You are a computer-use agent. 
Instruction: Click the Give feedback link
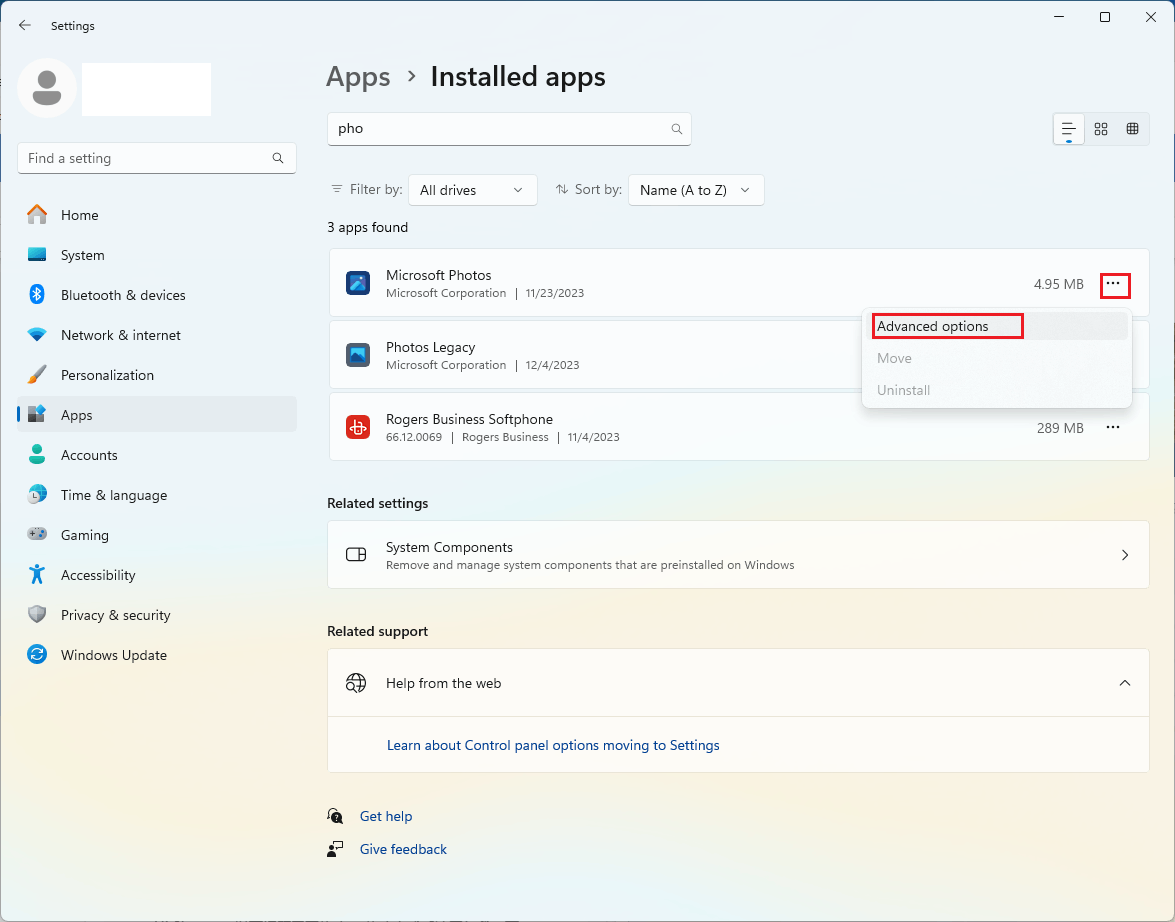(403, 849)
